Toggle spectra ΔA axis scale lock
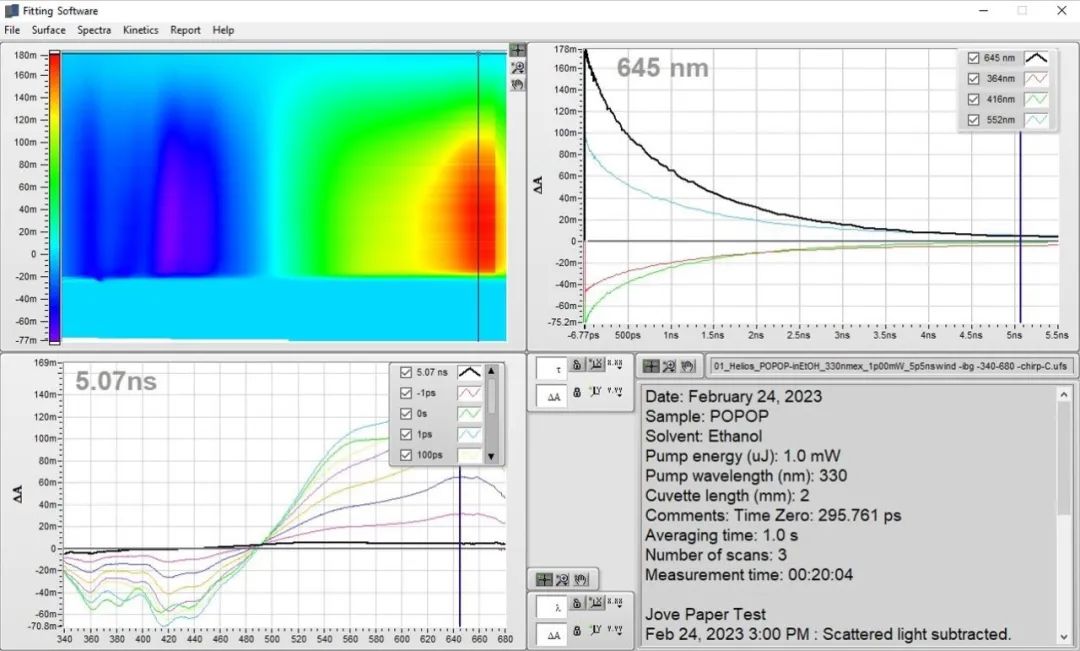This screenshot has height=651, width=1080. click(577, 631)
